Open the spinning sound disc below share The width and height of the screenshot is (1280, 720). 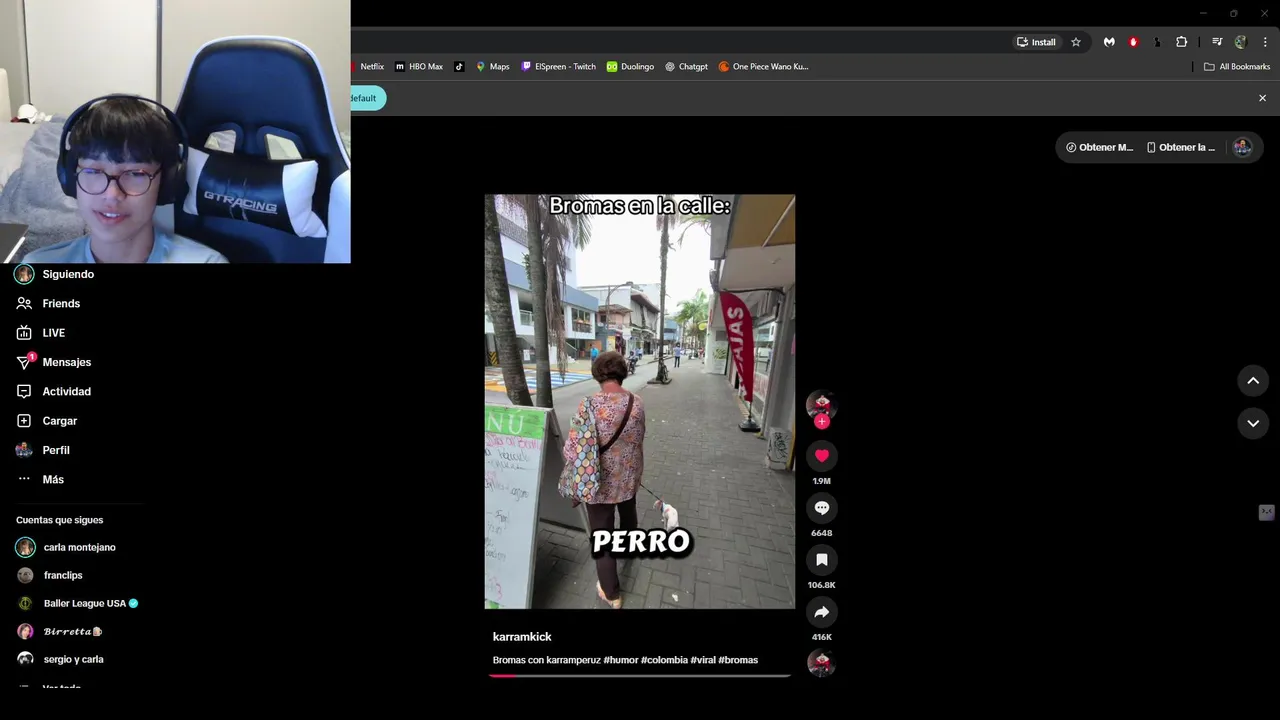click(x=821, y=663)
